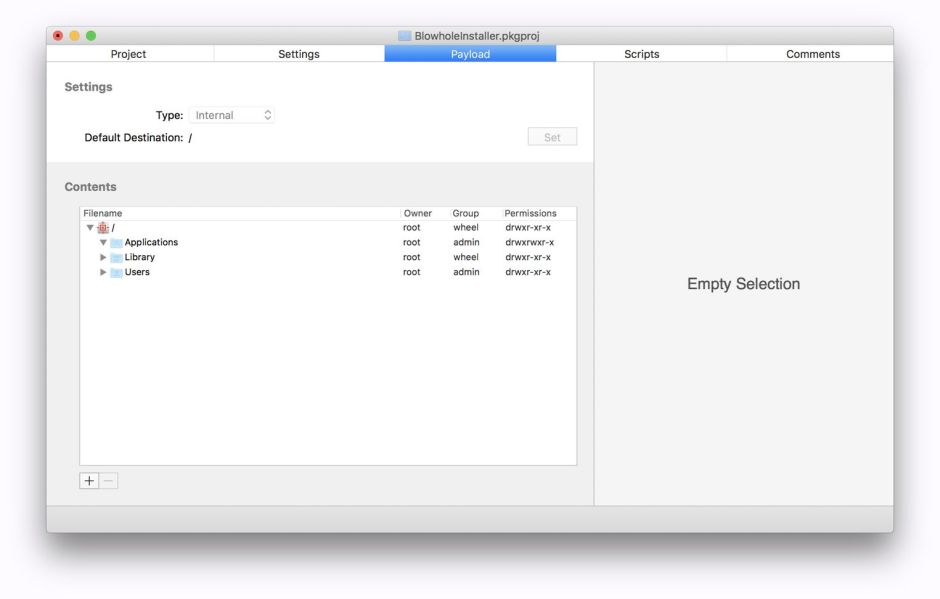Viewport: 940px width, 599px height.
Task: Click the green zoom window button
Action: pos(91,36)
